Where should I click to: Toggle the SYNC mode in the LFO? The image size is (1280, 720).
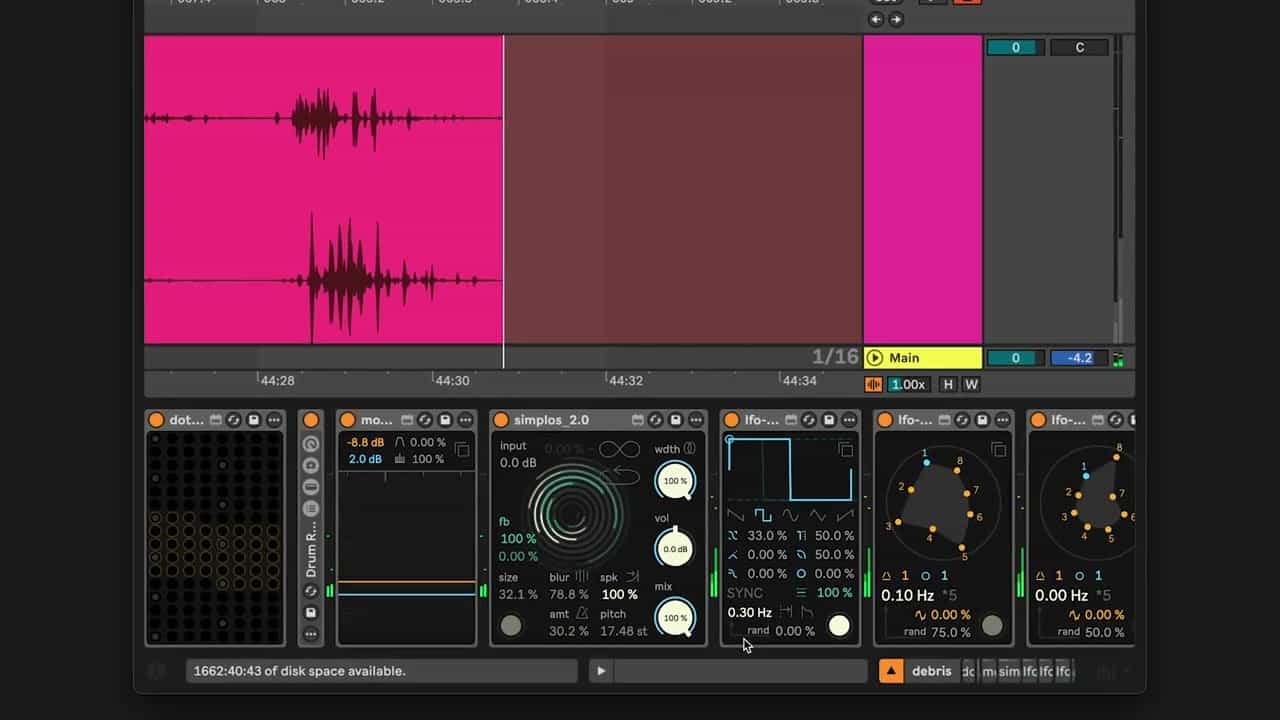coord(745,593)
